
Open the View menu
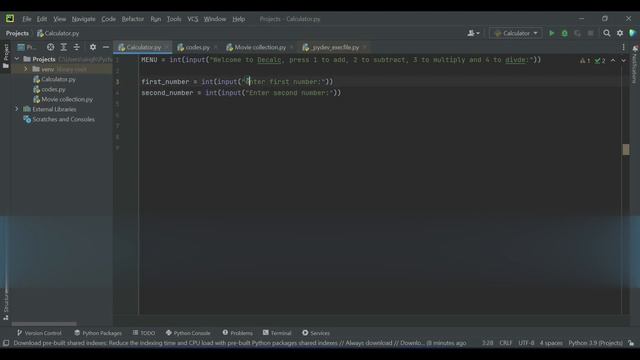[59, 19]
